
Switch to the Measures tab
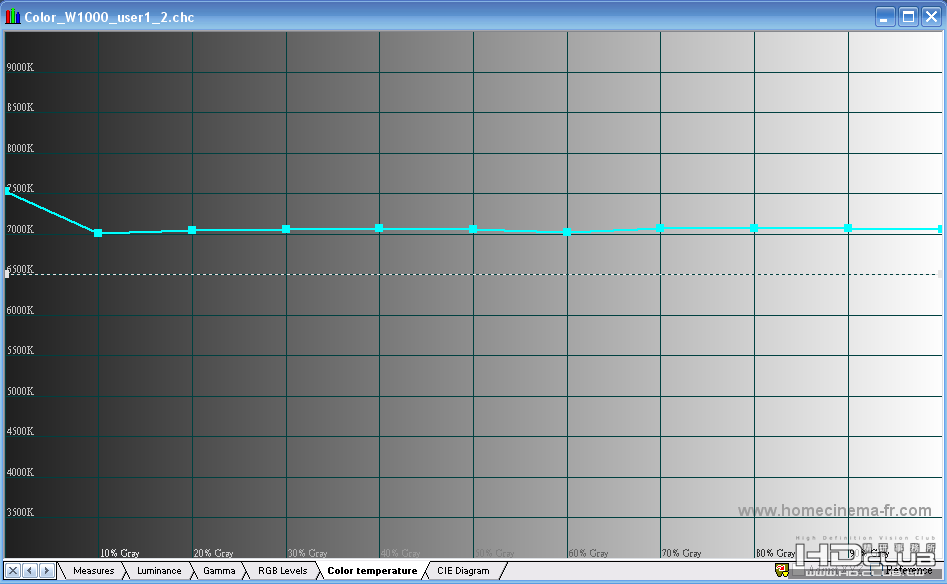[94, 571]
